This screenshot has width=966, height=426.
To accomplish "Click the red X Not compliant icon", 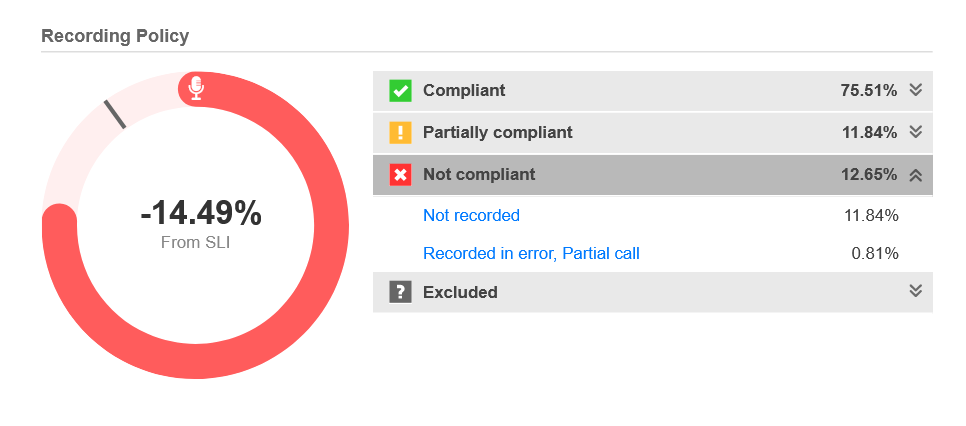I will click(x=400, y=175).
